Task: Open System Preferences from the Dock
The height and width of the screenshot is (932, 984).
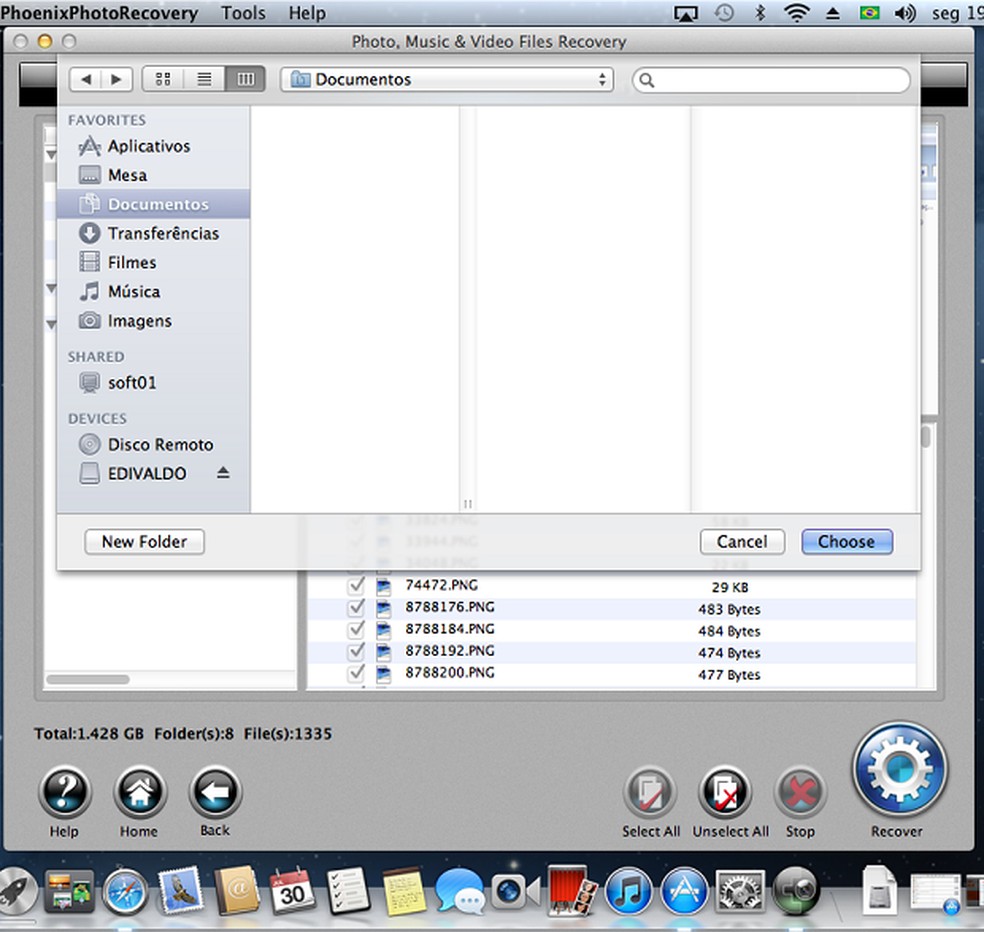Action: click(741, 892)
